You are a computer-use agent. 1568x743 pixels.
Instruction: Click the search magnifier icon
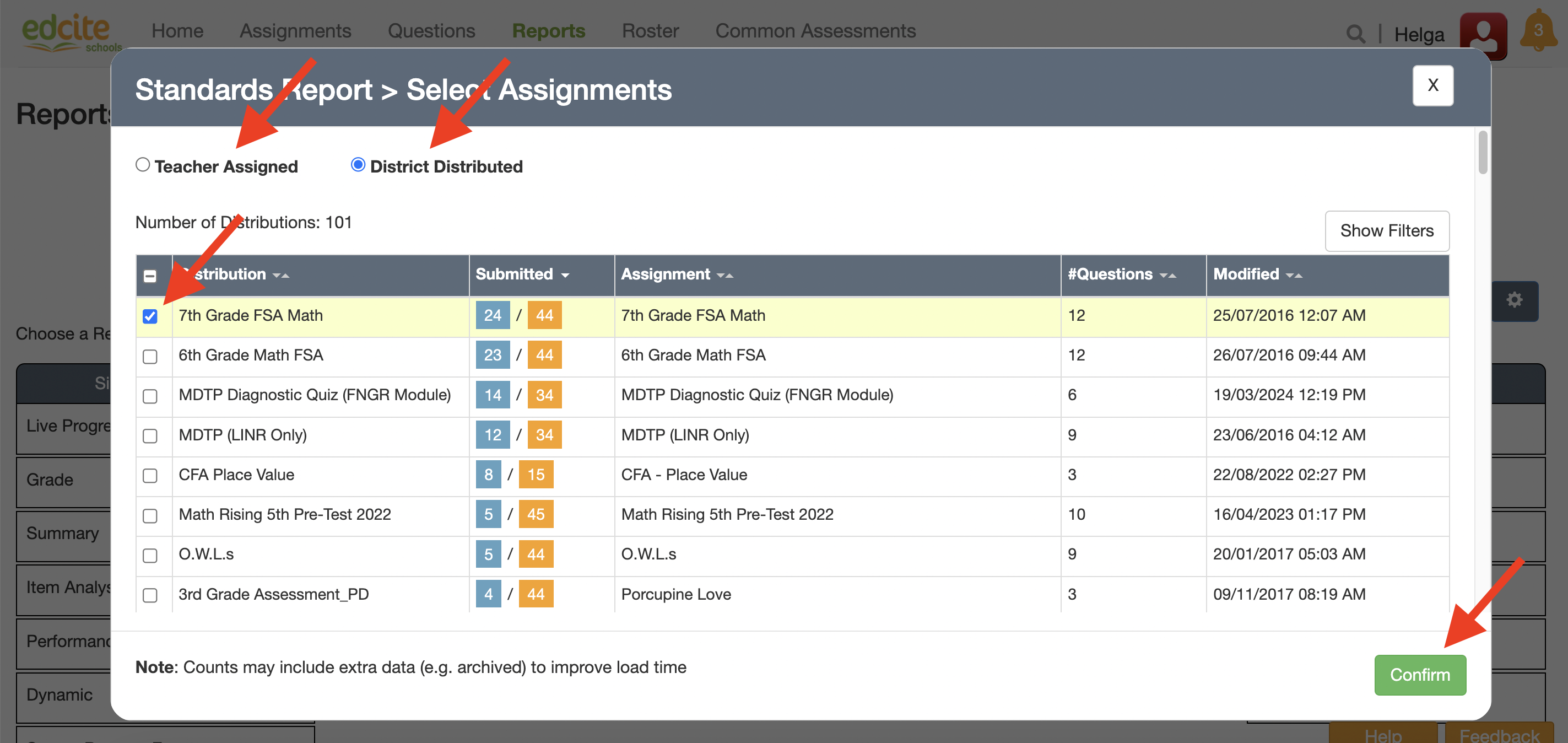click(x=1354, y=34)
